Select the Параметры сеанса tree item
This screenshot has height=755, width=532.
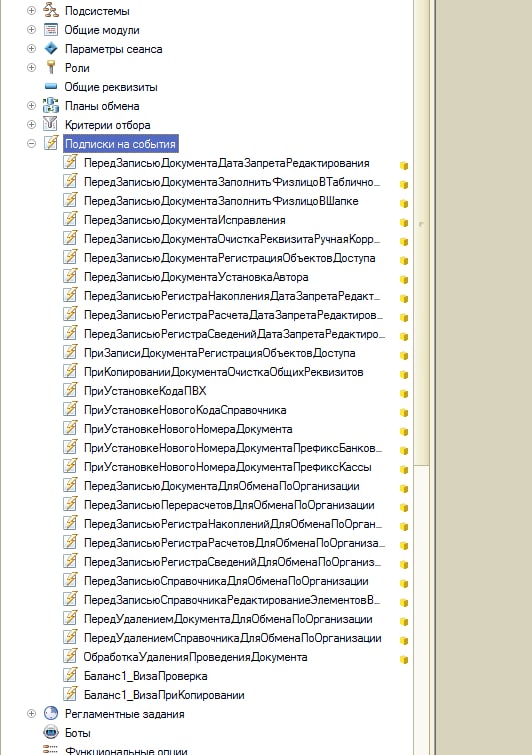114,49
